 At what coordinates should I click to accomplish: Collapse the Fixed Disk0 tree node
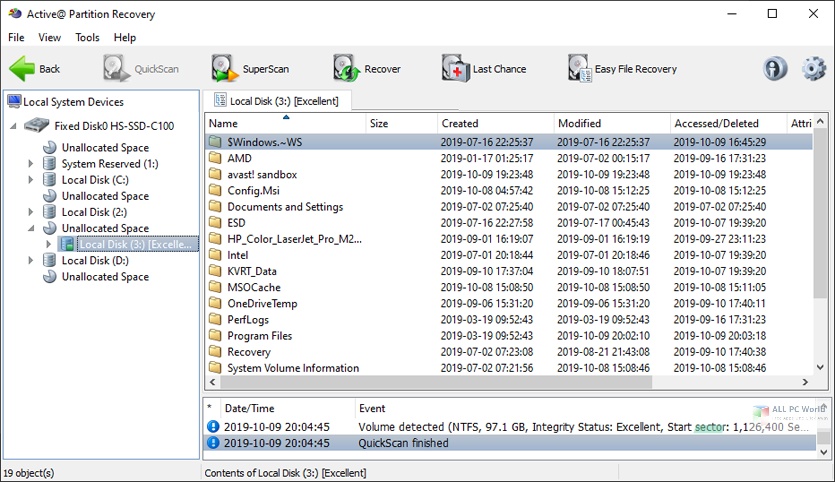point(15,126)
